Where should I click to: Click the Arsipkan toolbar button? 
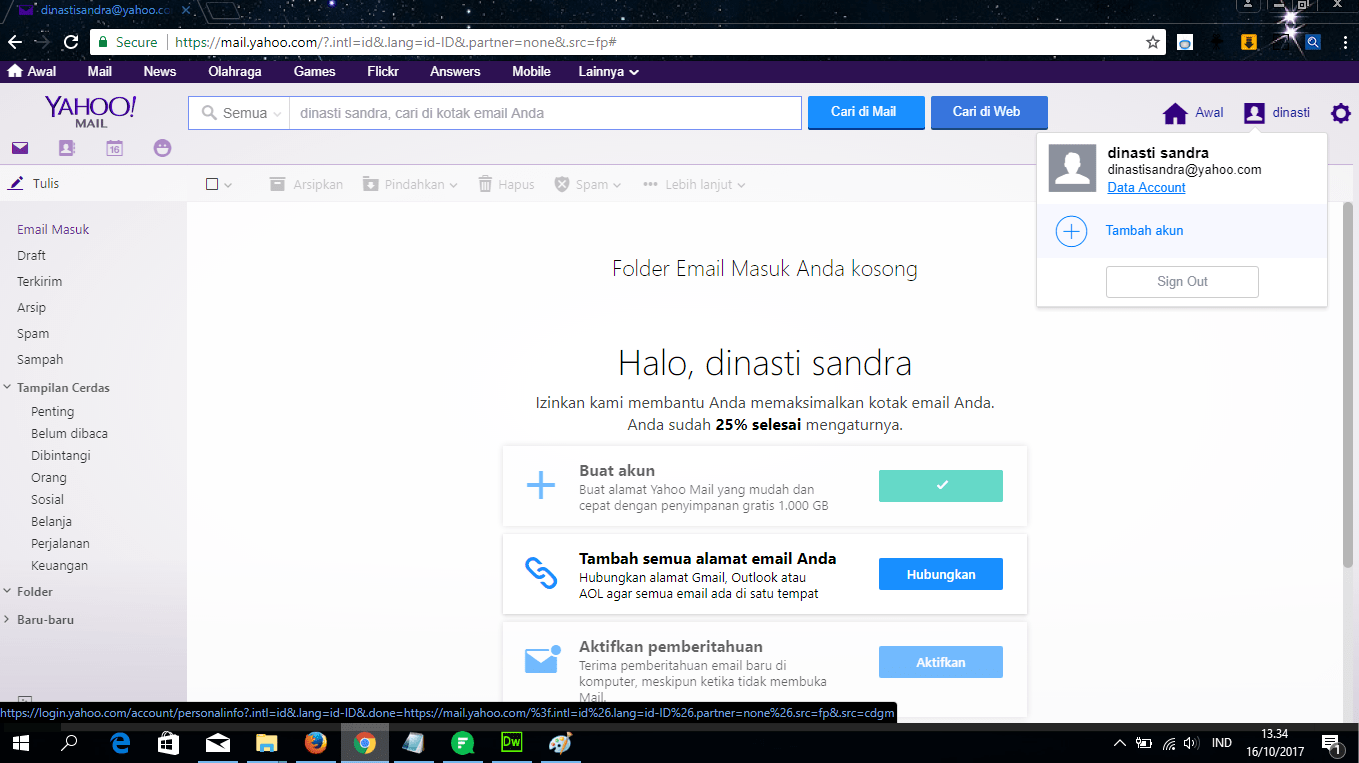click(307, 184)
